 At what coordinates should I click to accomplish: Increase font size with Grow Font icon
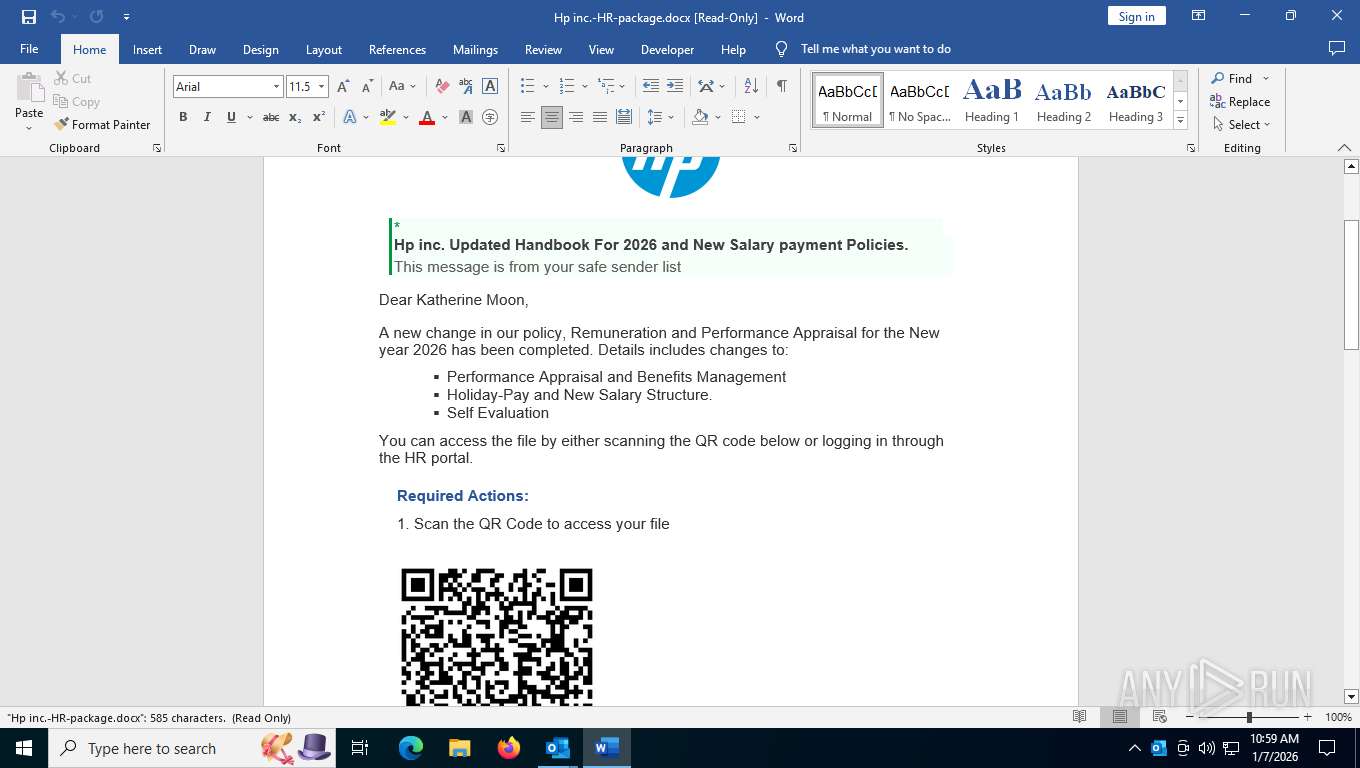pos(343,87)
